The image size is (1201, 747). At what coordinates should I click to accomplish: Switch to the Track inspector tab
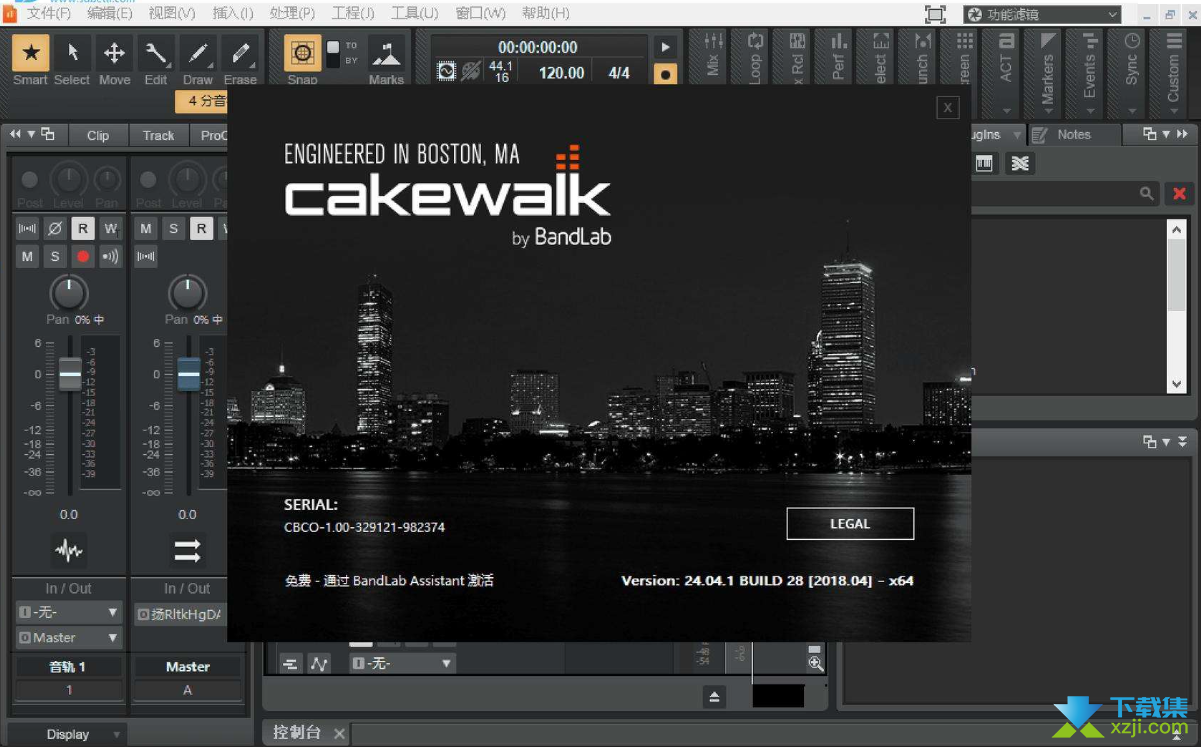point(158,135)
